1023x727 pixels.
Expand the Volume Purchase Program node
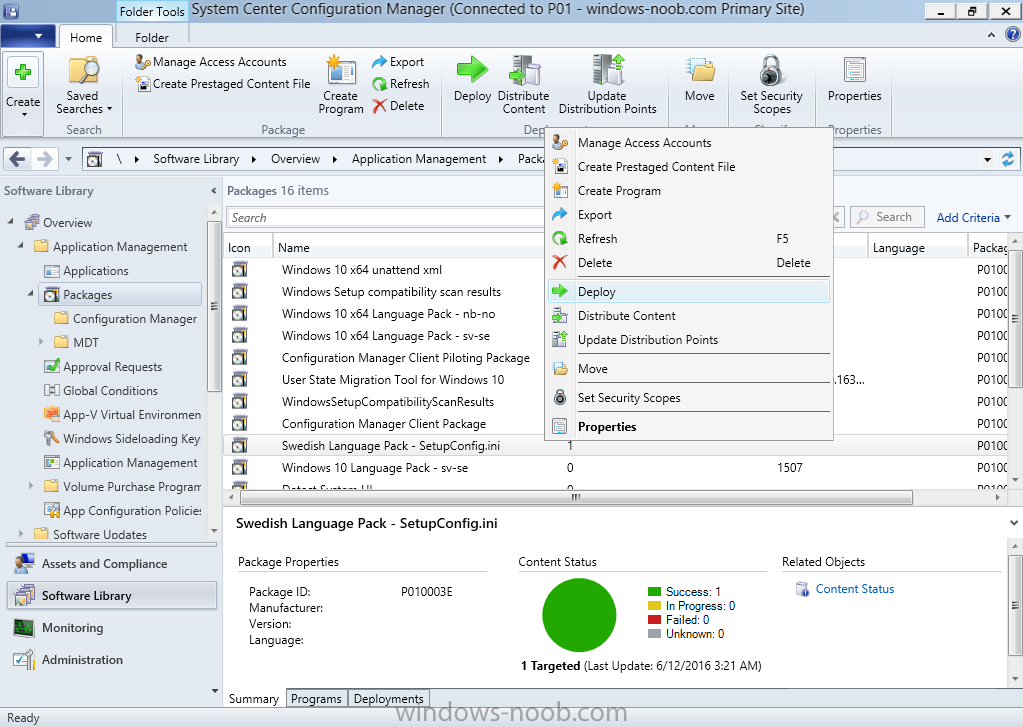[x=31, y=486]
